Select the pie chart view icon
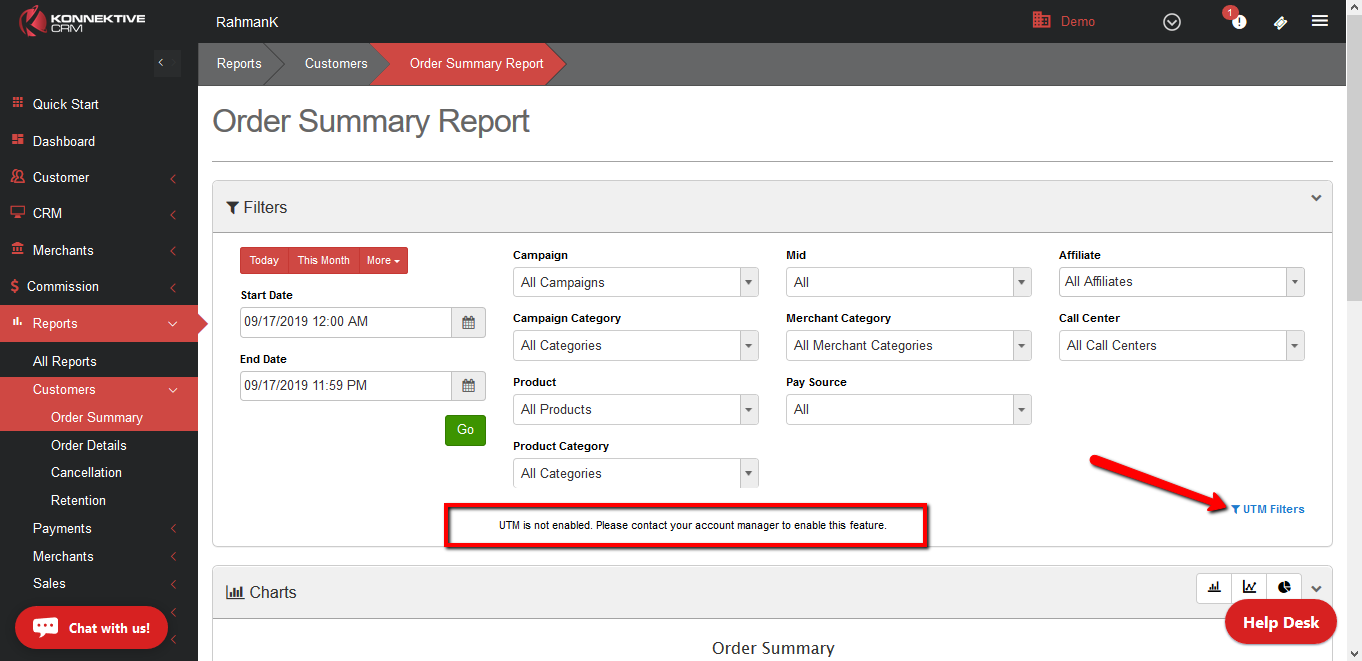 click(x=1284, y=588)
